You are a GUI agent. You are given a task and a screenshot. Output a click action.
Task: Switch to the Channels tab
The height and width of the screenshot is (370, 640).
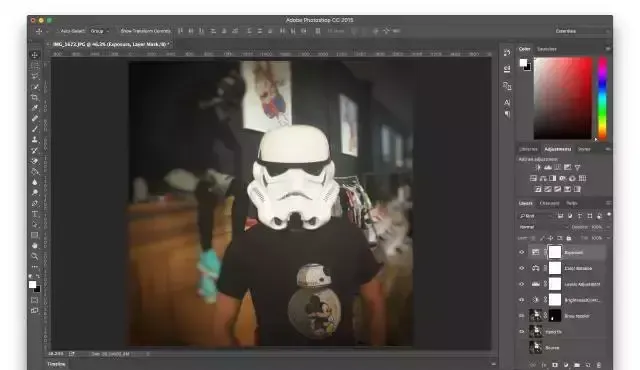(x=549, y=203)
